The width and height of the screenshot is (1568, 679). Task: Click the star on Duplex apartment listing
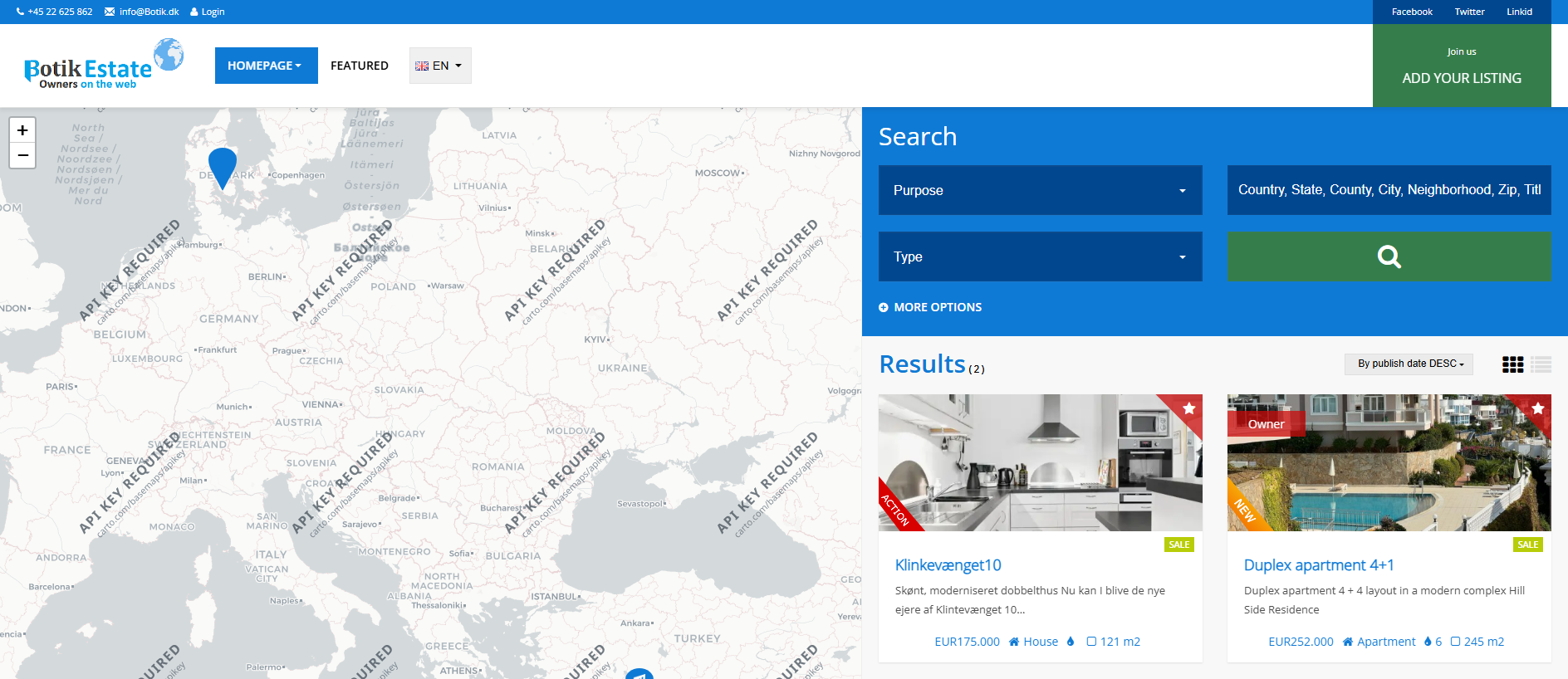(1538, 408)
